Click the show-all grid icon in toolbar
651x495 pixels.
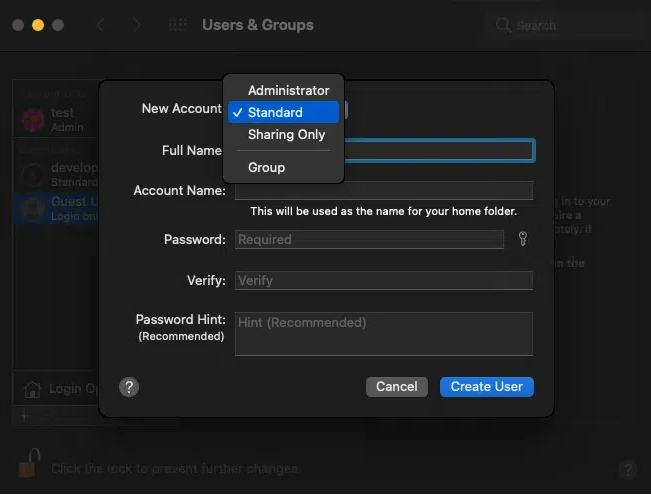click(177, 25)
